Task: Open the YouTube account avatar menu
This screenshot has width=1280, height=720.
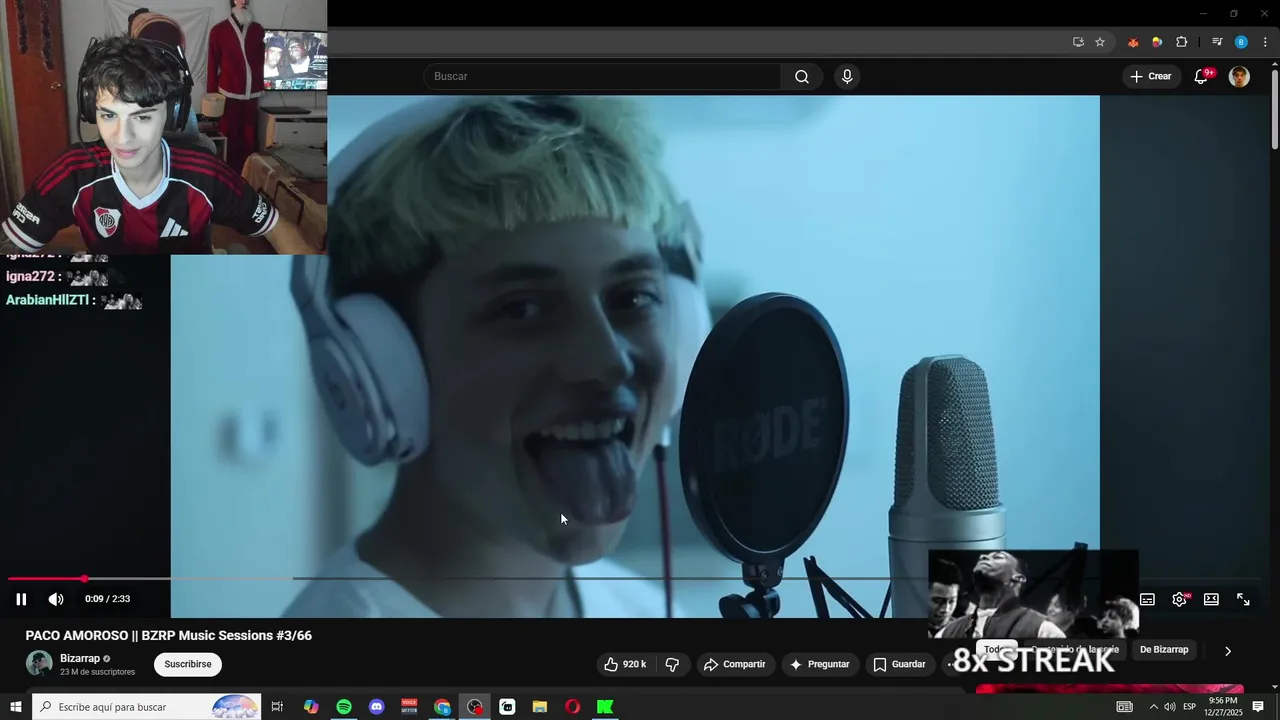Action: (1239, 77)
